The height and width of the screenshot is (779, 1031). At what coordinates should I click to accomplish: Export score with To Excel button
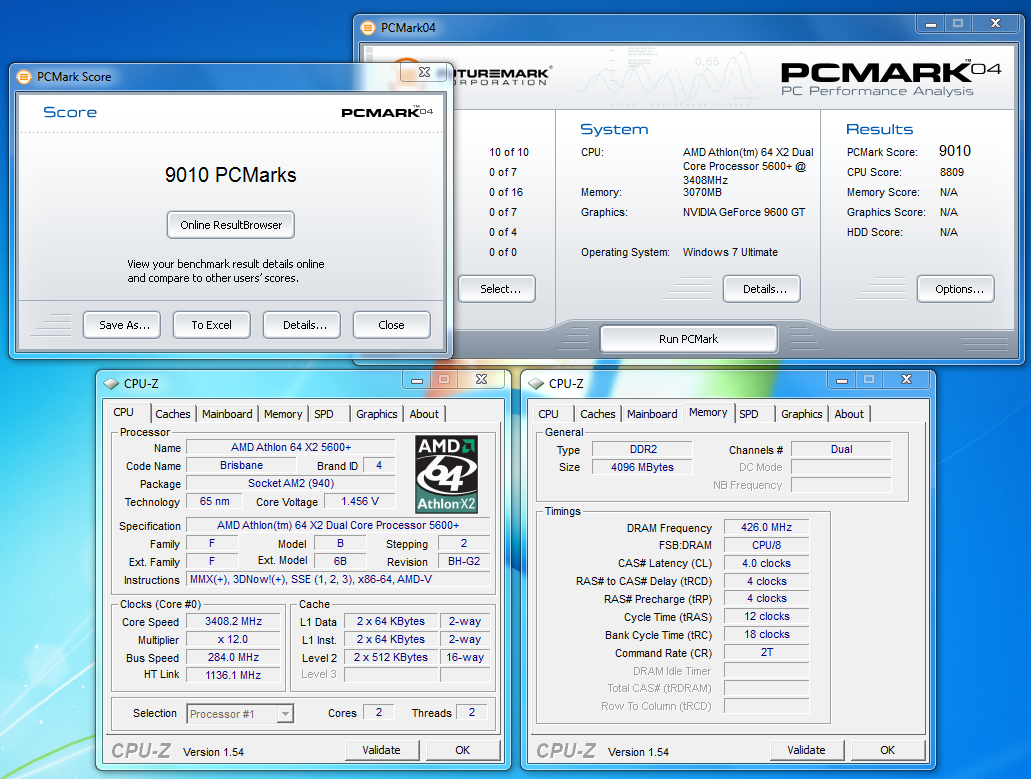pyautogui.click(x=212, y=325)
